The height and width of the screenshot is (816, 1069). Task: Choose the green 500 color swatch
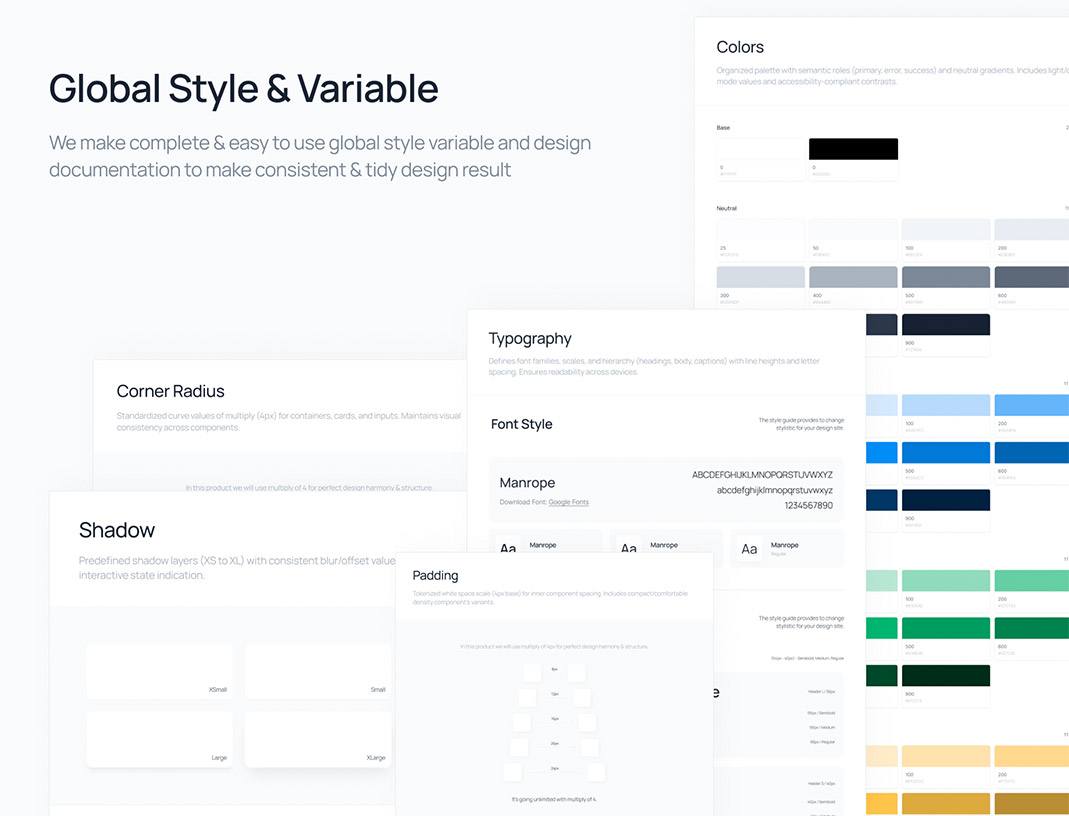[x=946, y=628]
